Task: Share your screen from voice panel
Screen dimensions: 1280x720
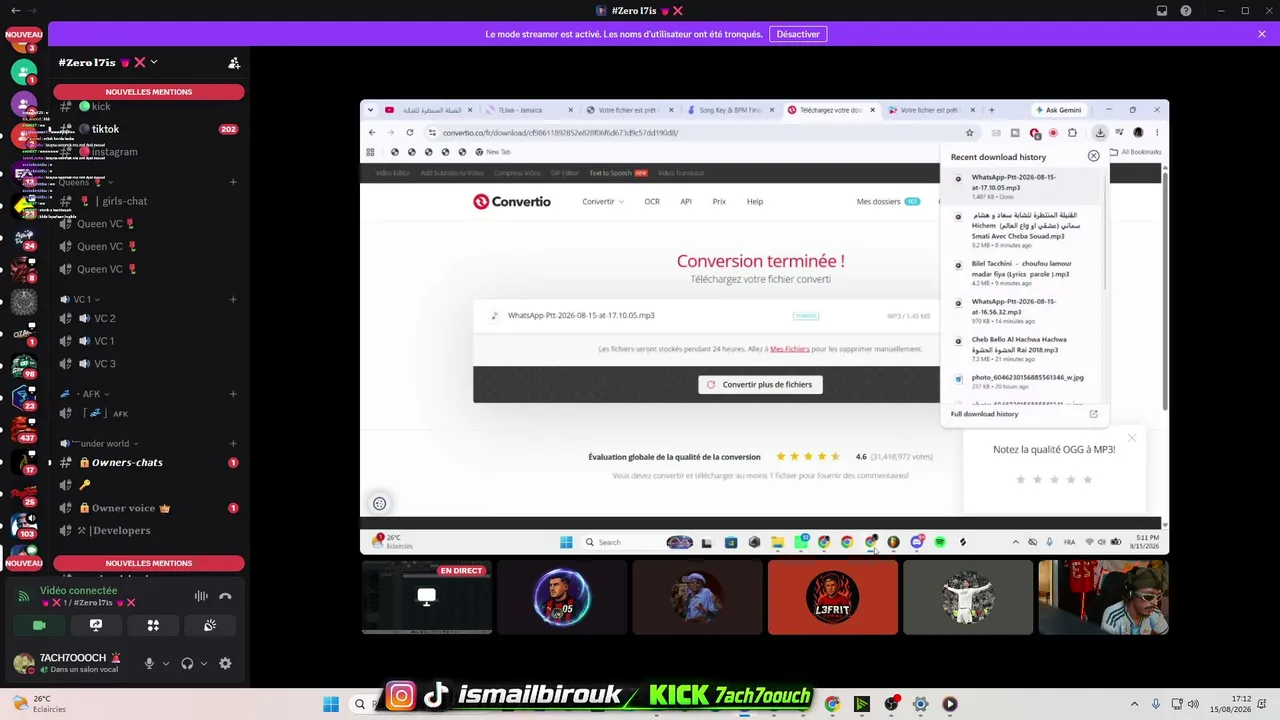Action: tap(96, 625)
